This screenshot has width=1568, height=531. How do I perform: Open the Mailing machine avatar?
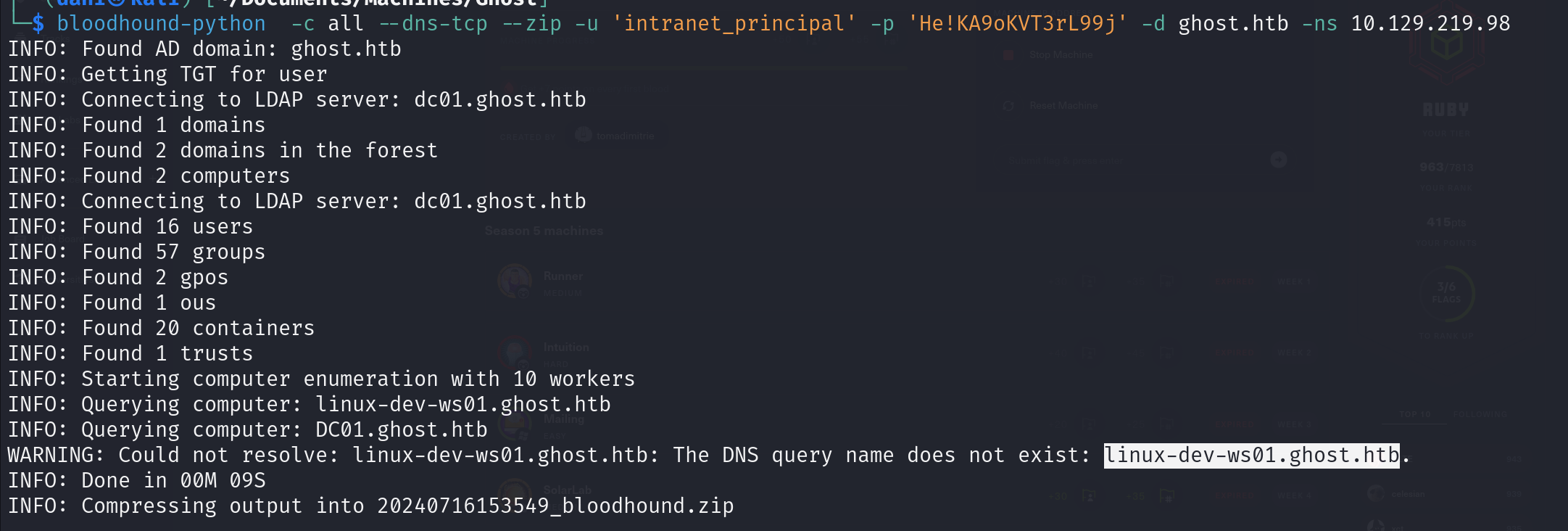515,424
